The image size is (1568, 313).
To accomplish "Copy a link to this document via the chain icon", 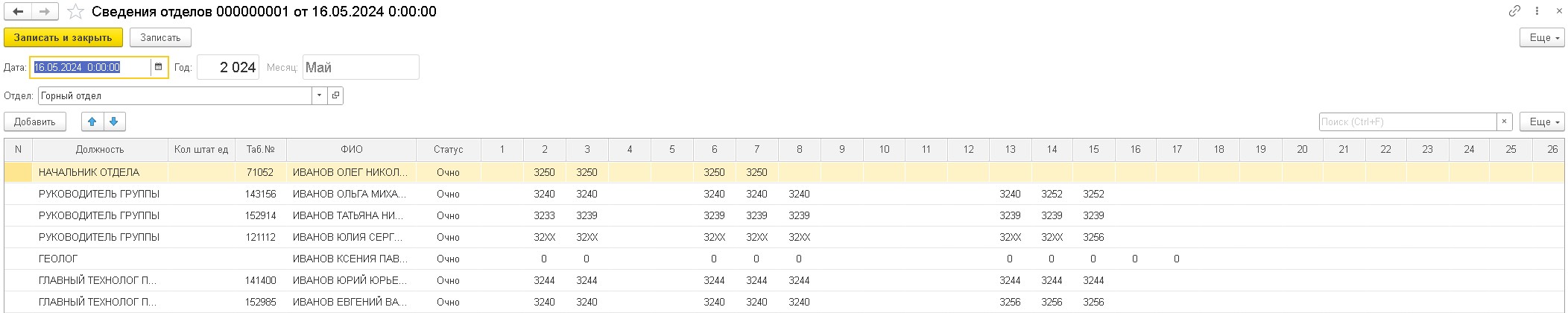I will click(1514, 11).
